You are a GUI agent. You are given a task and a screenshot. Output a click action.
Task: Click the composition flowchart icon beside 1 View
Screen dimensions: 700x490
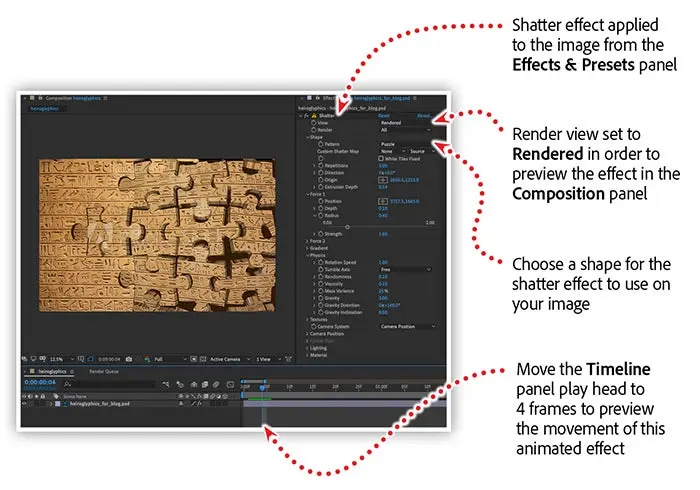pyautogui.click(x=288, y=359)
